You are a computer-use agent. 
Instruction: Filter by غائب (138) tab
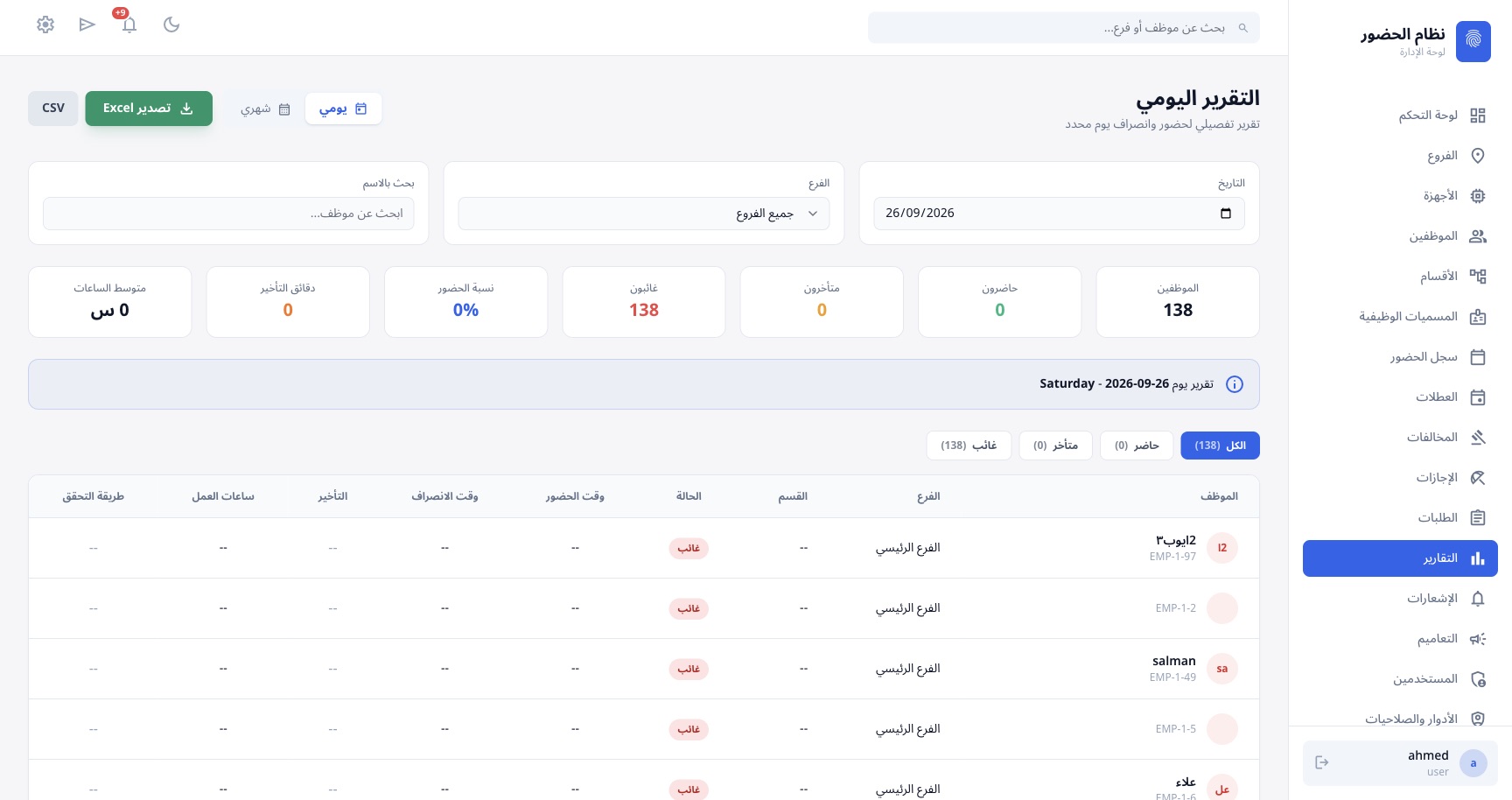click(969, 446)
